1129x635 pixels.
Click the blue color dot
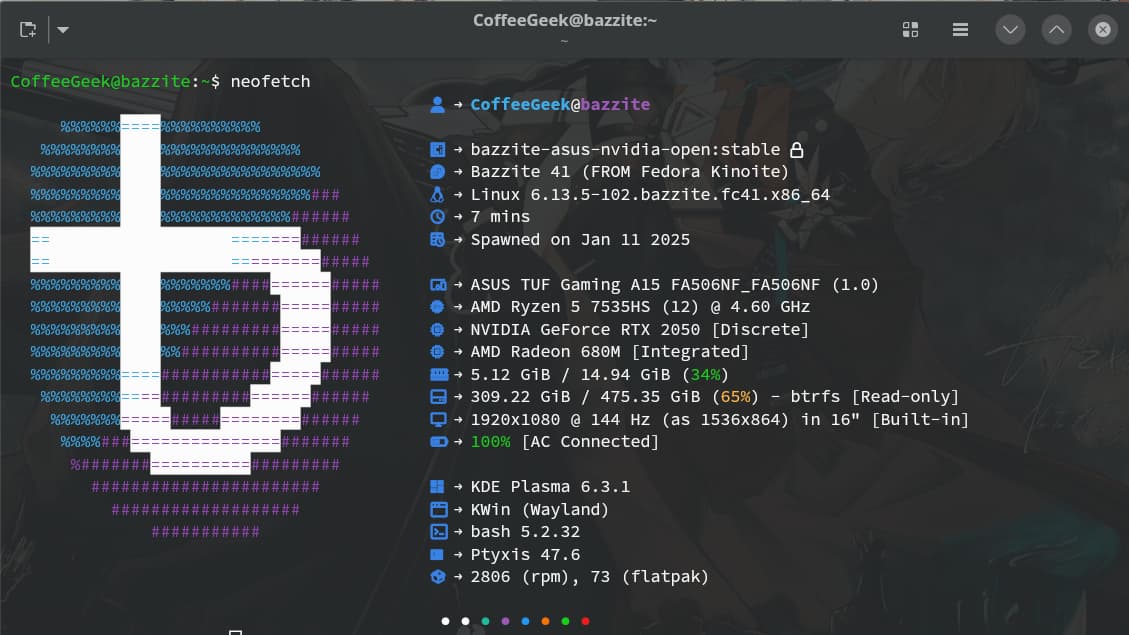(x=526, y=621)
